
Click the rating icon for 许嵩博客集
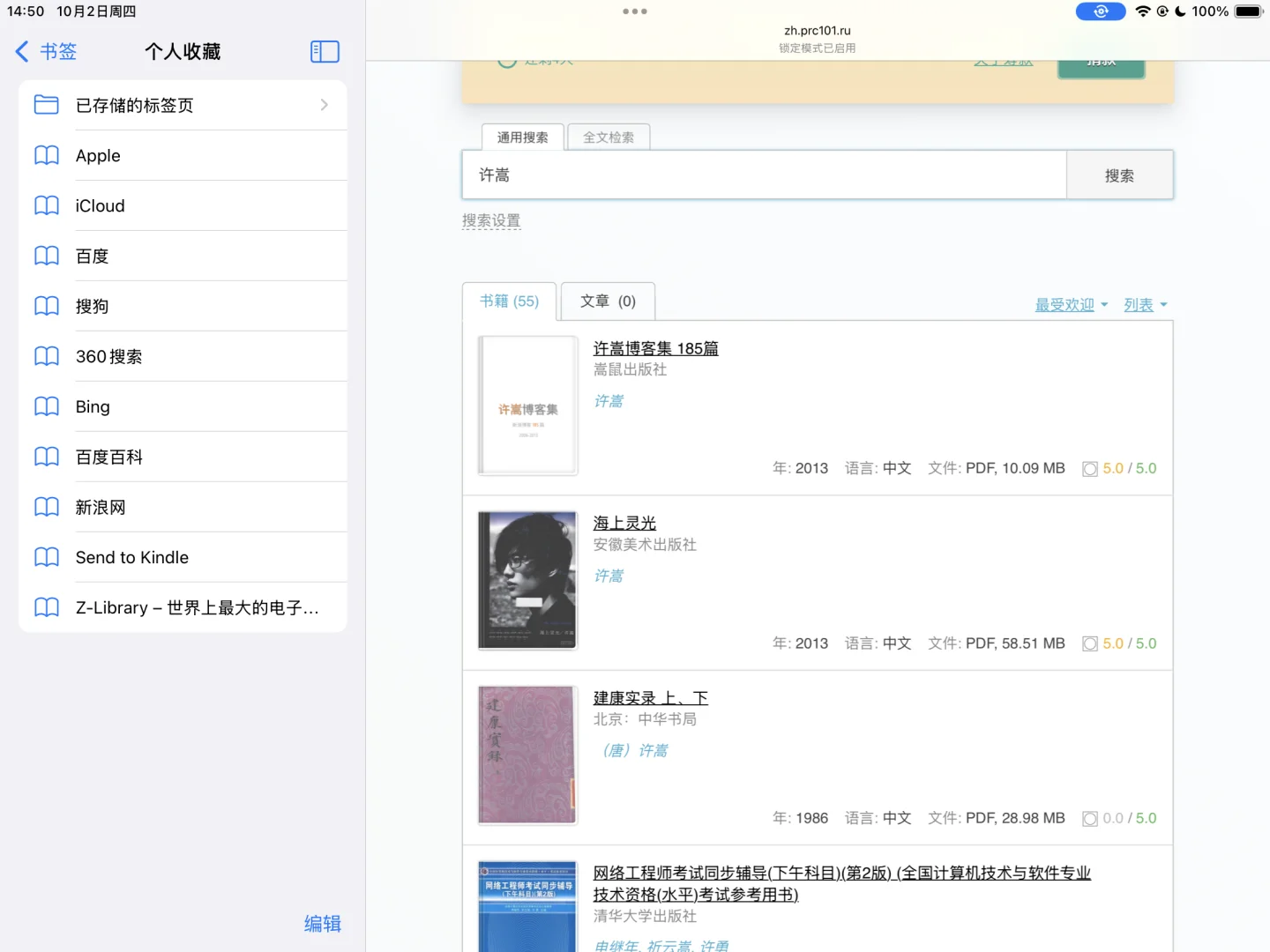click(x=1090, y=469)
